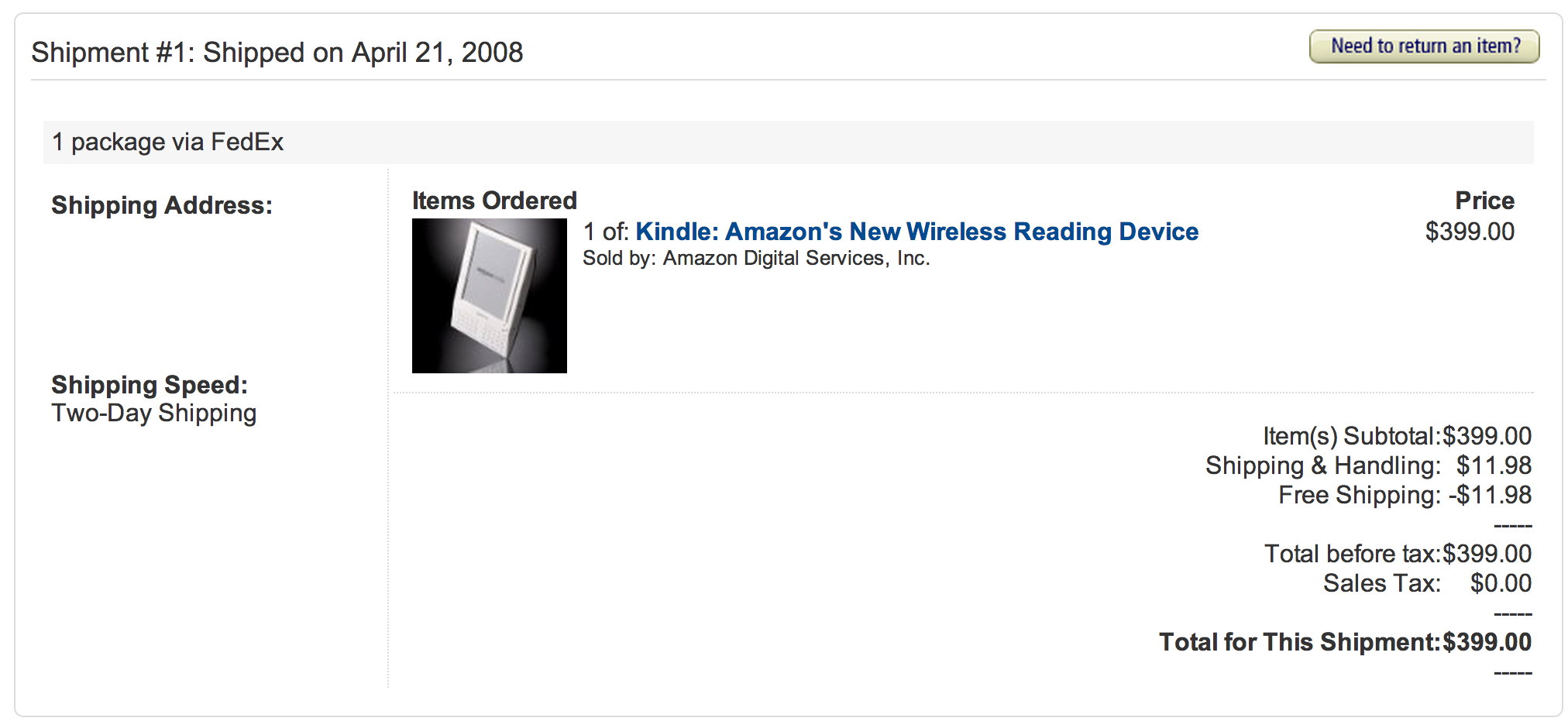
Task: Click the Shipping Address label
Action: click(162, 205)
